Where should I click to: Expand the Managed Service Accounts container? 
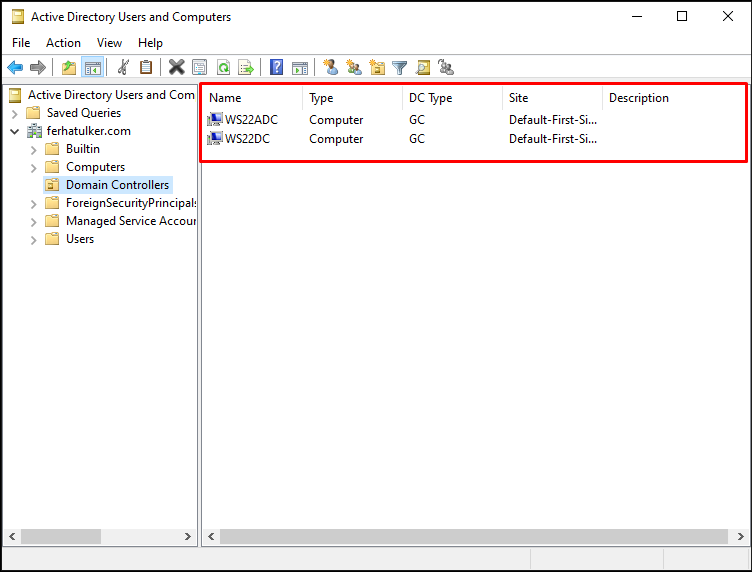pos(33,222)
